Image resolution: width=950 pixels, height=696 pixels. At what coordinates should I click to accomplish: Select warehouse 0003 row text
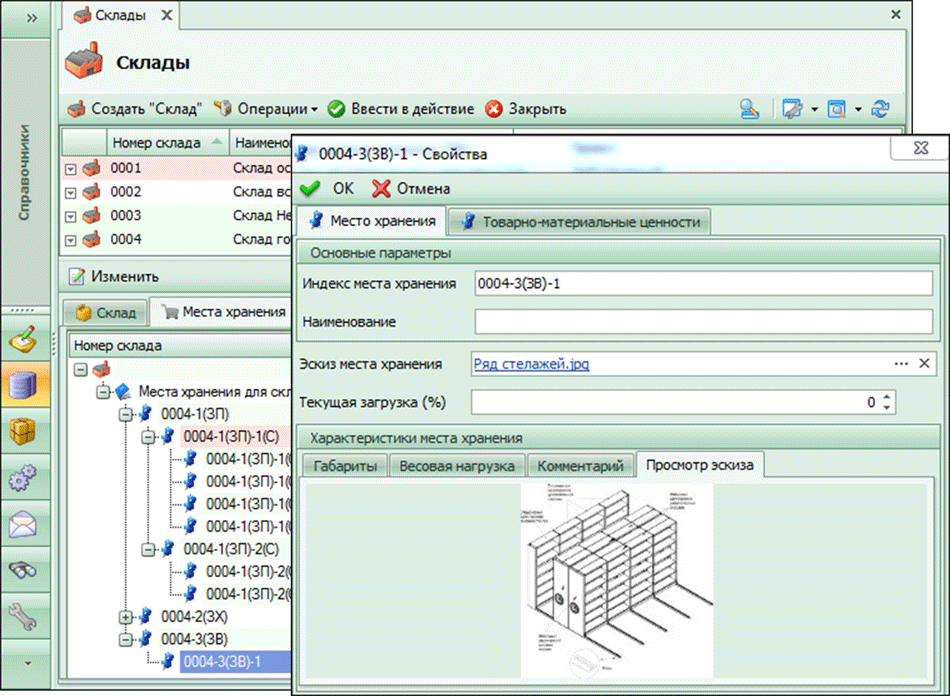click(x=126, y=216)
